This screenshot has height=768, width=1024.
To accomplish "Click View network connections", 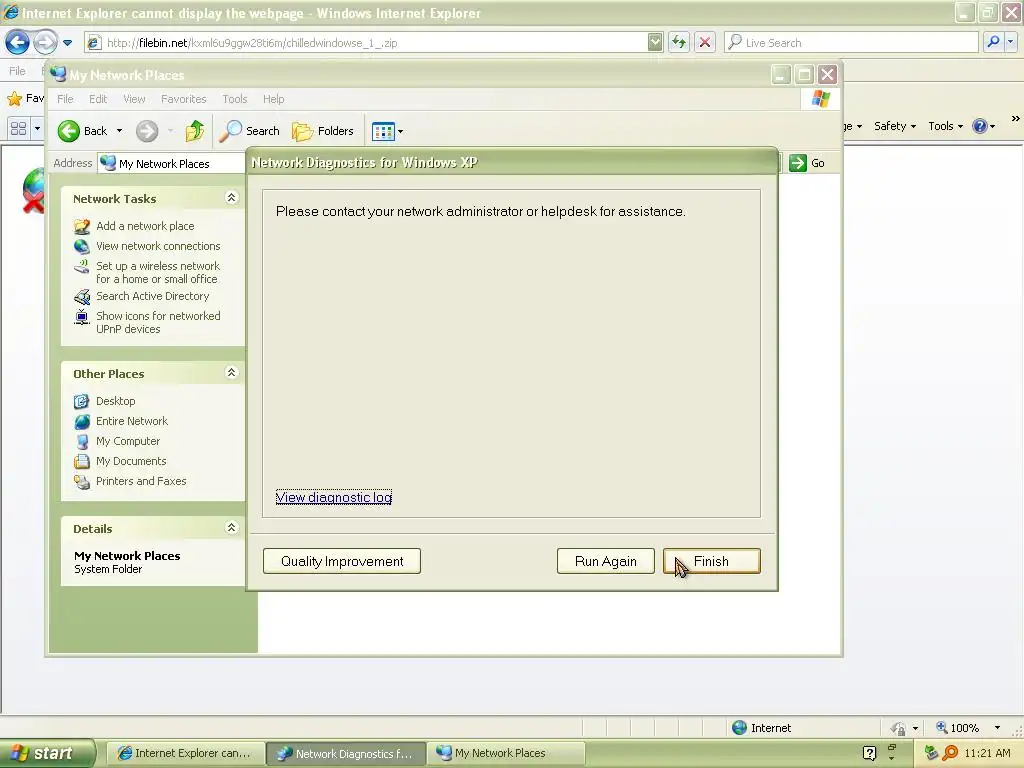I will [158, 246].
